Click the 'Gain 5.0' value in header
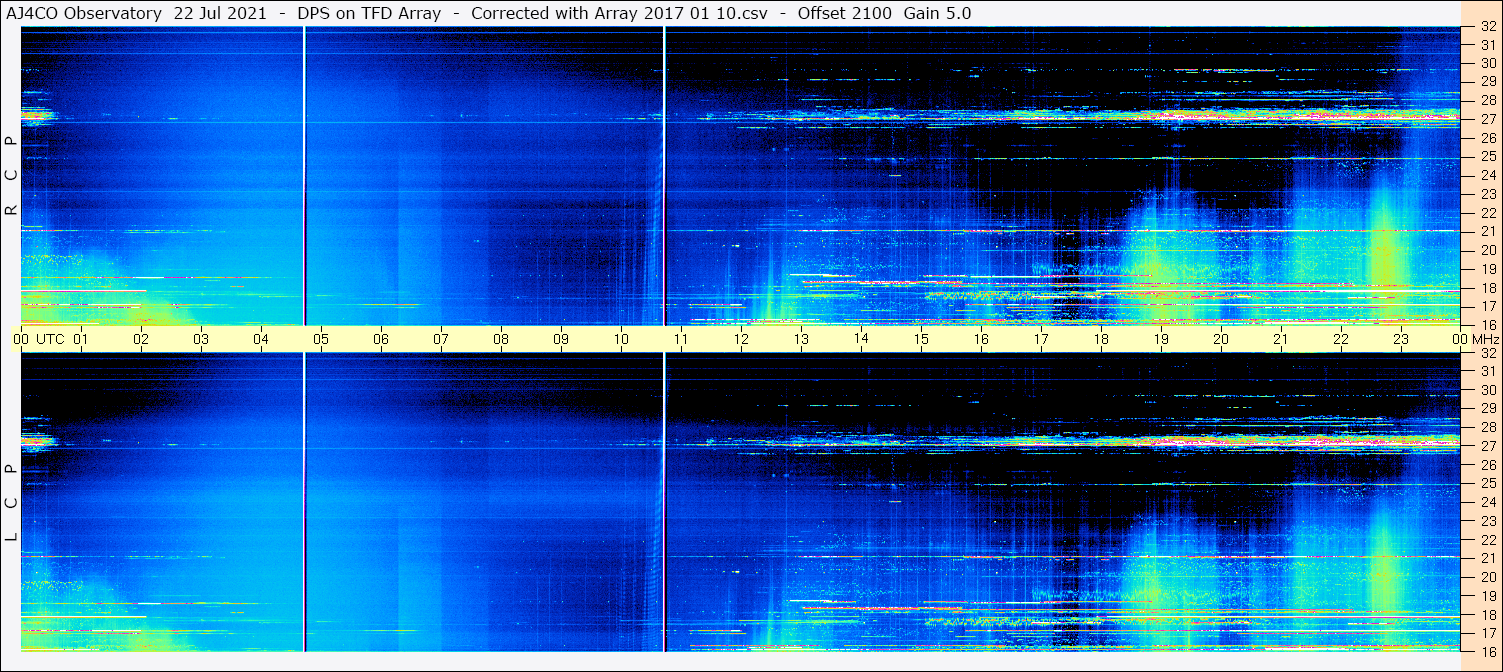This screenshot has width=1503, height=672. click(937, 13)
